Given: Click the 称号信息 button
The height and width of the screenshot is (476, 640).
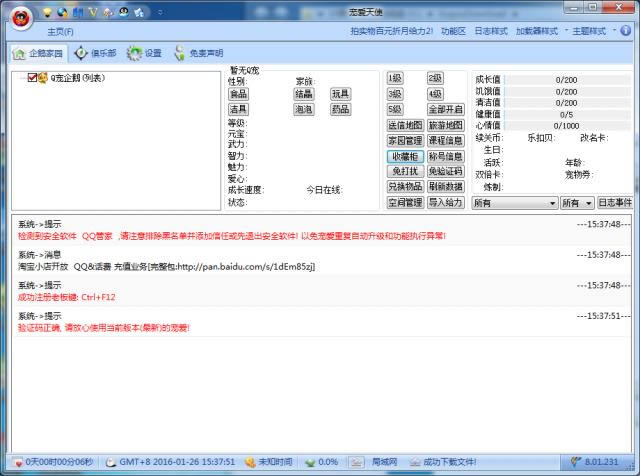Looking at the screenshot, I should click(446, 157).
